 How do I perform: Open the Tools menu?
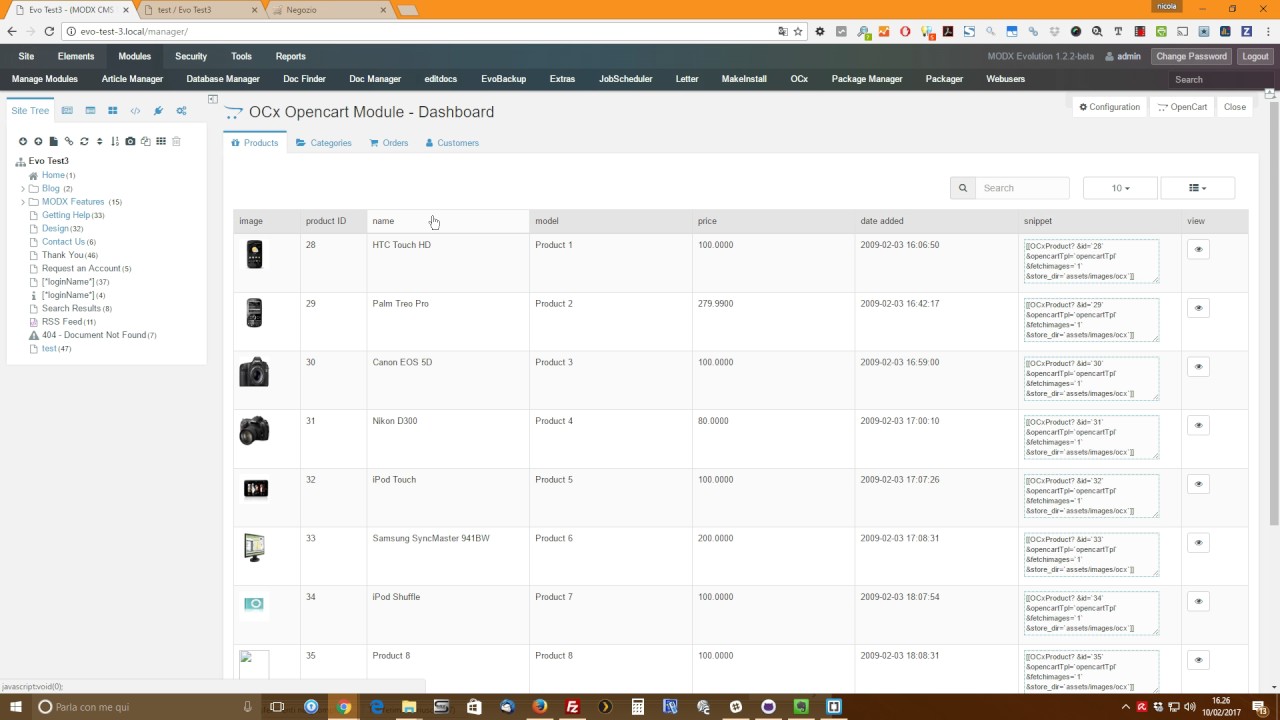click(x=241, y=56)
